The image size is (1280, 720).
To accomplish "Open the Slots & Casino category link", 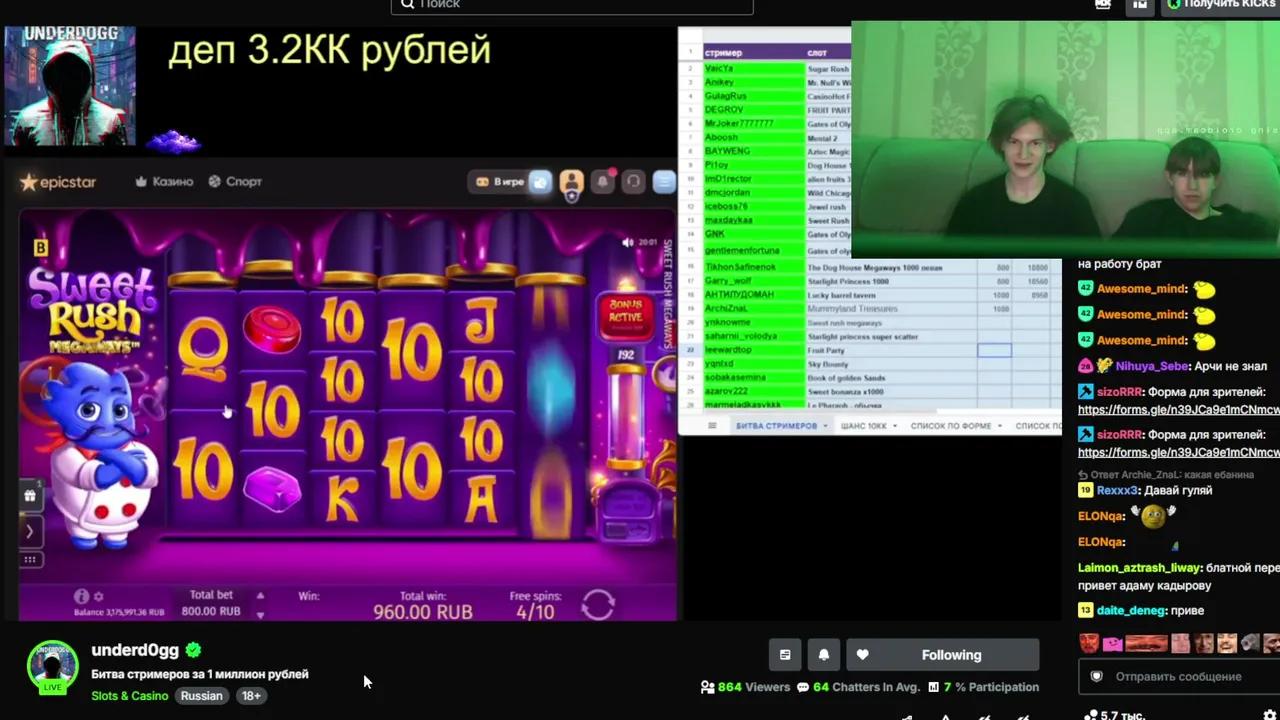I will click(x=130, y=696).
